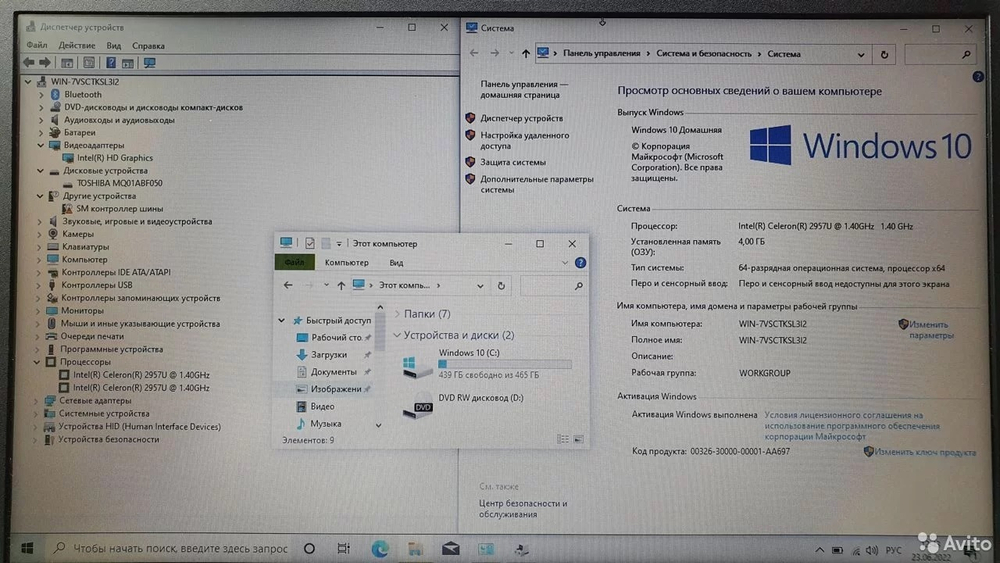Screen dimensions: 1000x563
Task: Click the search box in This PC window
Action: [x=552, y=286]
